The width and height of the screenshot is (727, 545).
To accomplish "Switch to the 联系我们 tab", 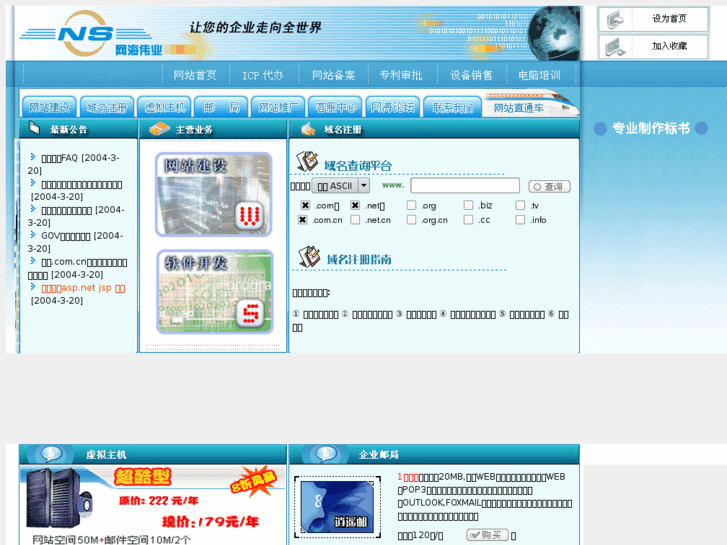I will (x=453, y=107).
